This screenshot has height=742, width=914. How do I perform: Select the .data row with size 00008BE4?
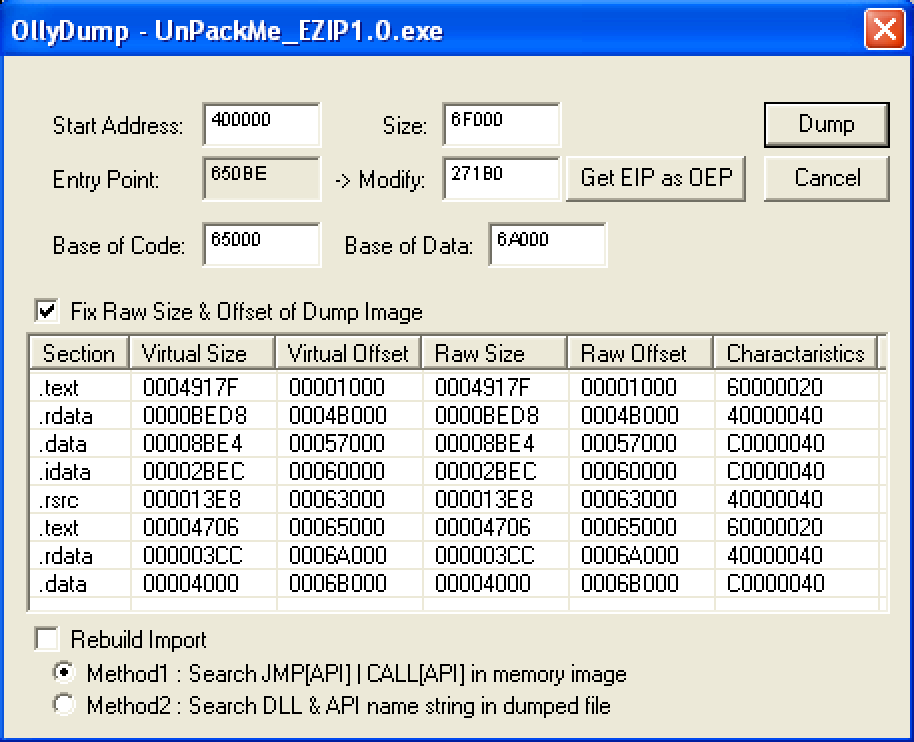tap(458, 443)
